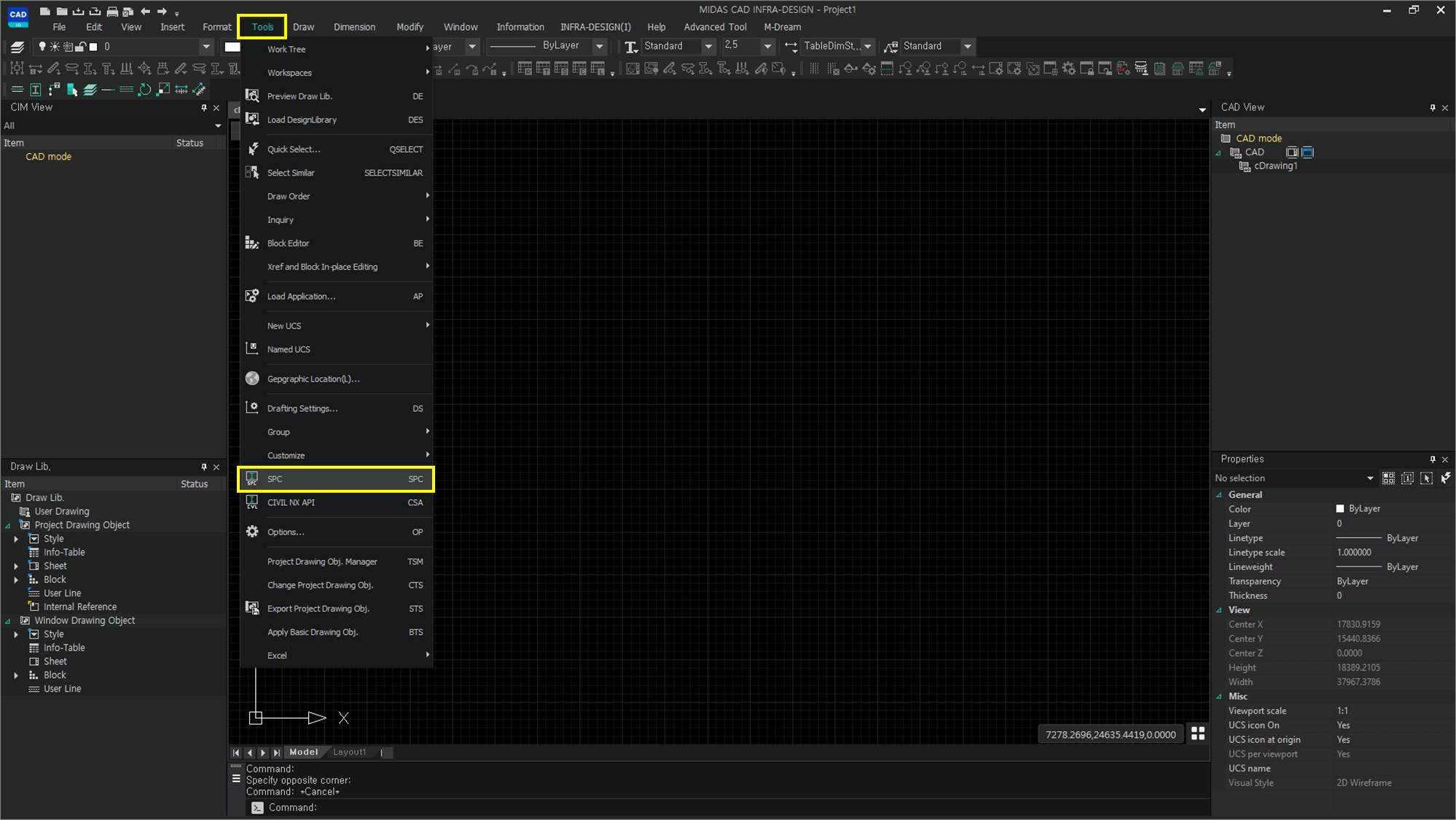
Task: Select Project Drawing Obj. Manager entry
Action: (x=336, y=561)
